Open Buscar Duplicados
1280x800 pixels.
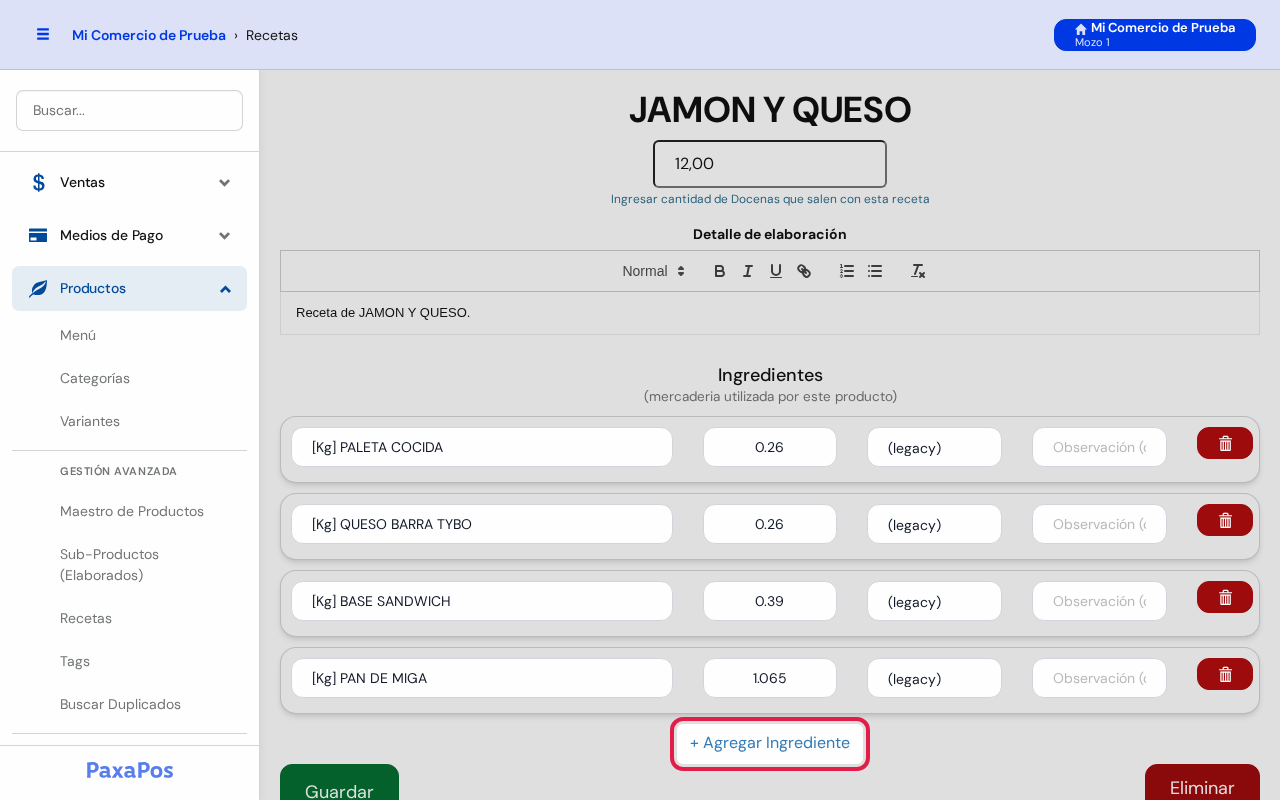(x=120, y=704)
